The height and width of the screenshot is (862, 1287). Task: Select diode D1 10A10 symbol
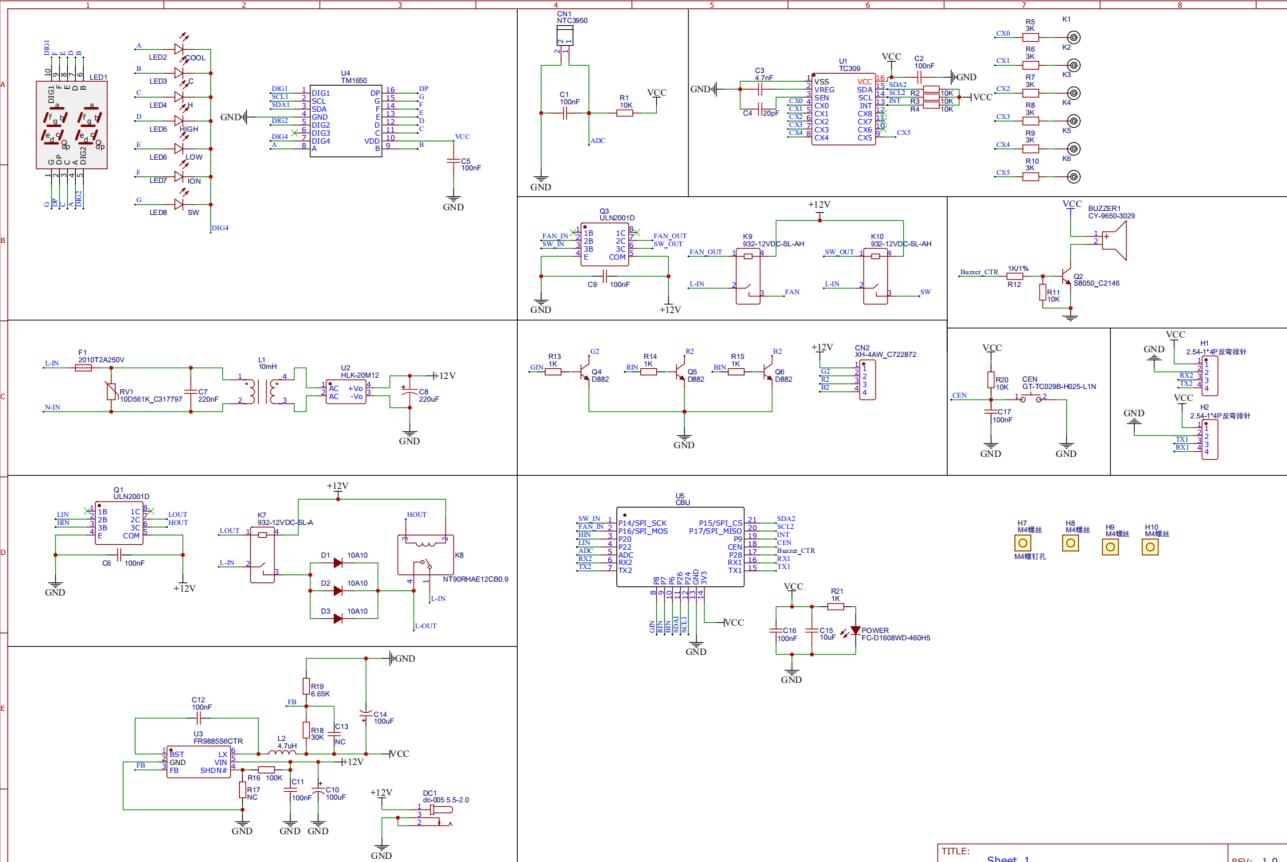[x=338, y=564]
